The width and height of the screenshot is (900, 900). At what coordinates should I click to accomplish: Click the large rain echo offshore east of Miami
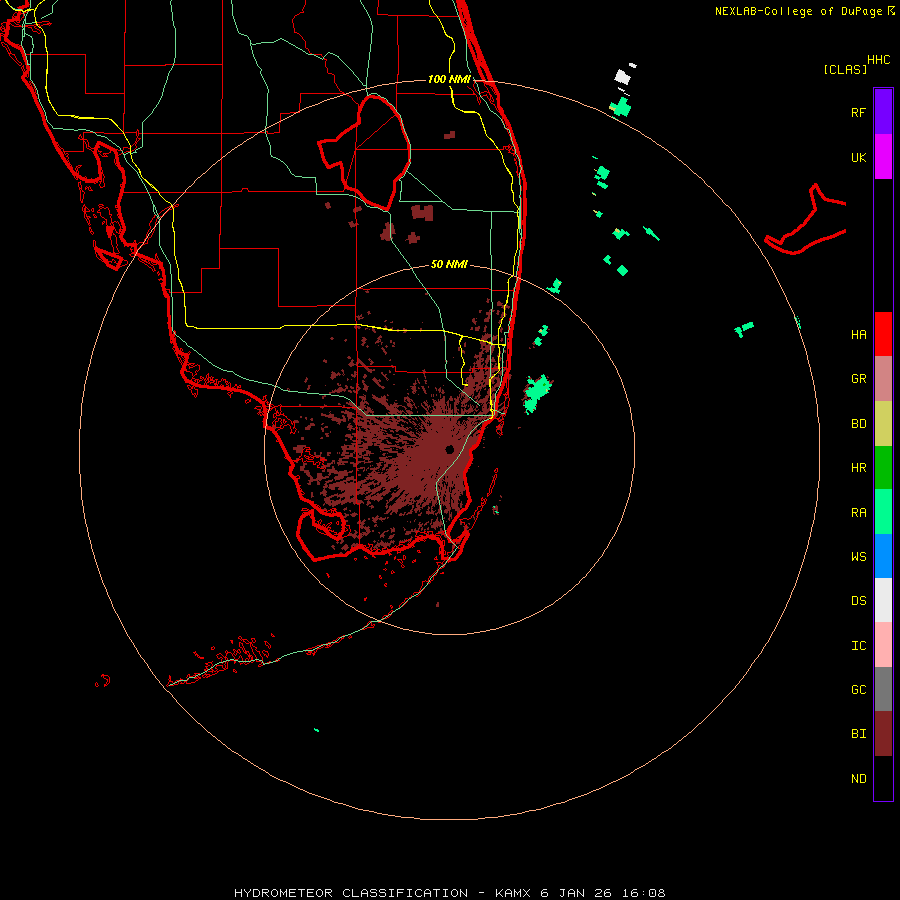(x=537, y=393)
